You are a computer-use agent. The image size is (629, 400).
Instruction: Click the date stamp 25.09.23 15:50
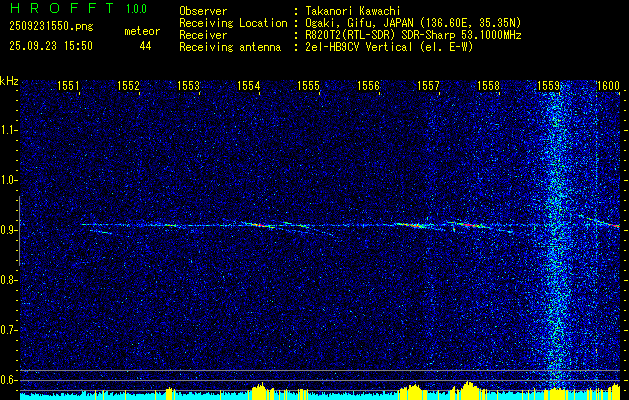[x=51, y=46]
